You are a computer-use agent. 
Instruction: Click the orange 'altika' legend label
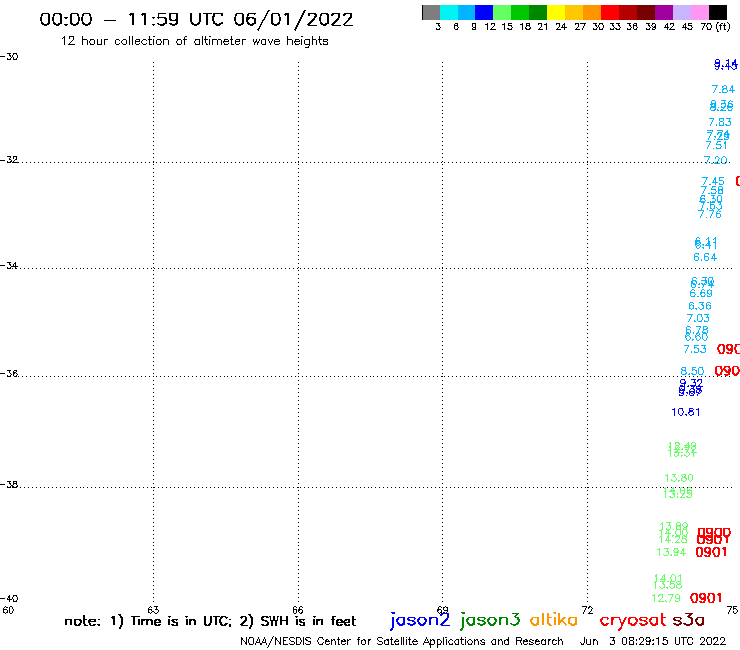pos(554,619)
